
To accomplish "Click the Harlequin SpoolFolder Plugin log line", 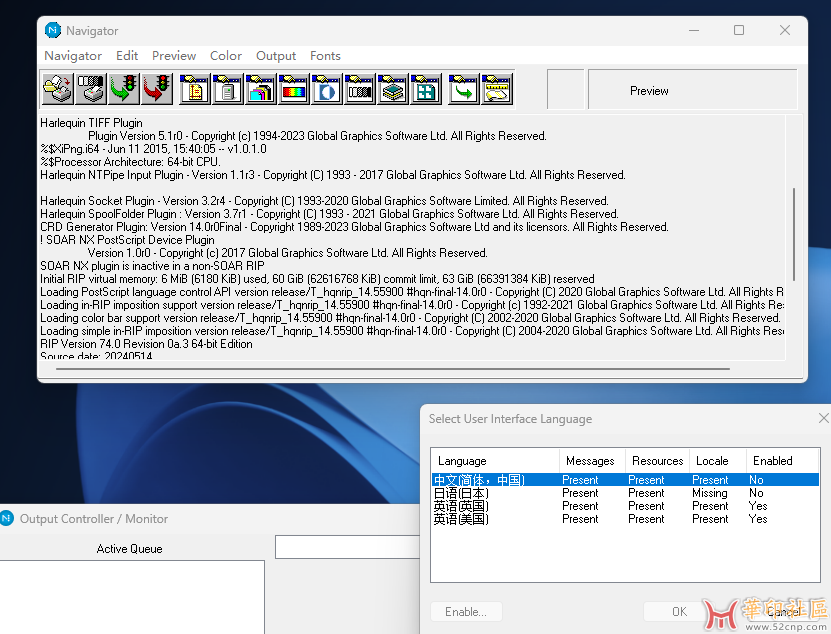I will point(329,214).
